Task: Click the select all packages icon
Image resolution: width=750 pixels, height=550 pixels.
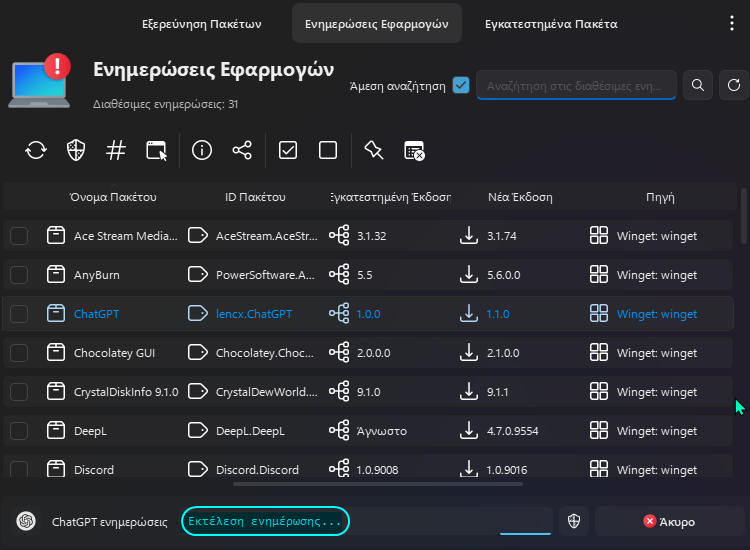Action: coord(288,151)
